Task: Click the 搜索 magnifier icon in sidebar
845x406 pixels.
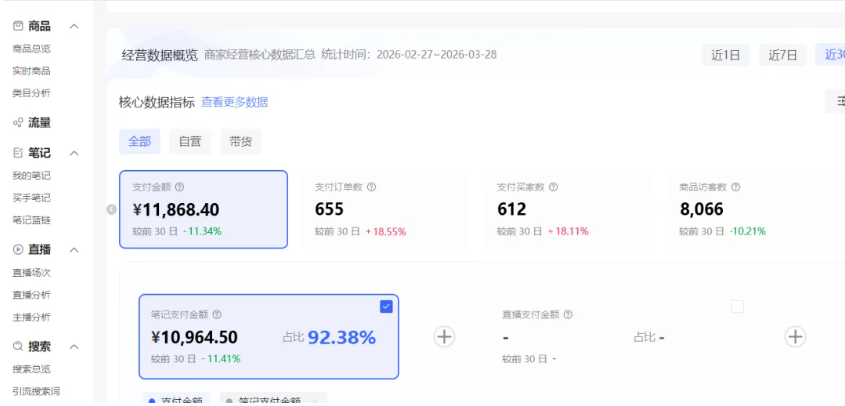Action: [x=18, y=347]
